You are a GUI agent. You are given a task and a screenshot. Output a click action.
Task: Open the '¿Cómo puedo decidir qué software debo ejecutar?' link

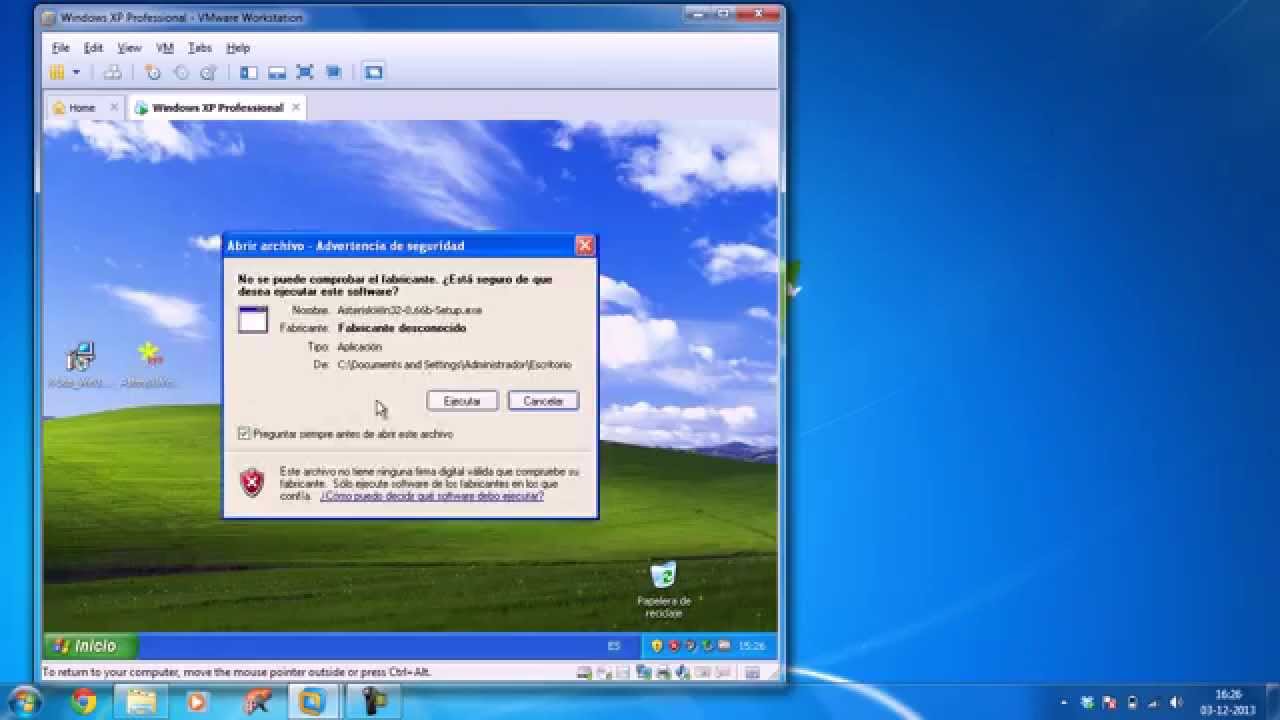click(x=432, y=496)
